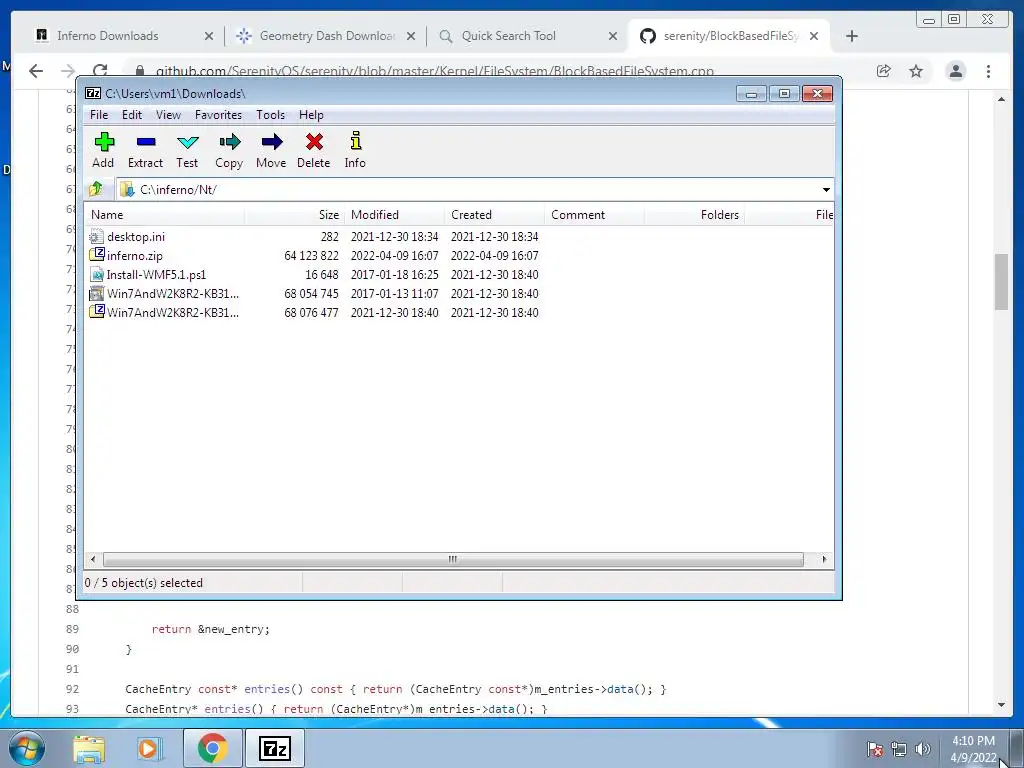Select the Install-WMF5.1.ps1 file name
Viewport: 1024px width, 768px height.
[156, 274]
